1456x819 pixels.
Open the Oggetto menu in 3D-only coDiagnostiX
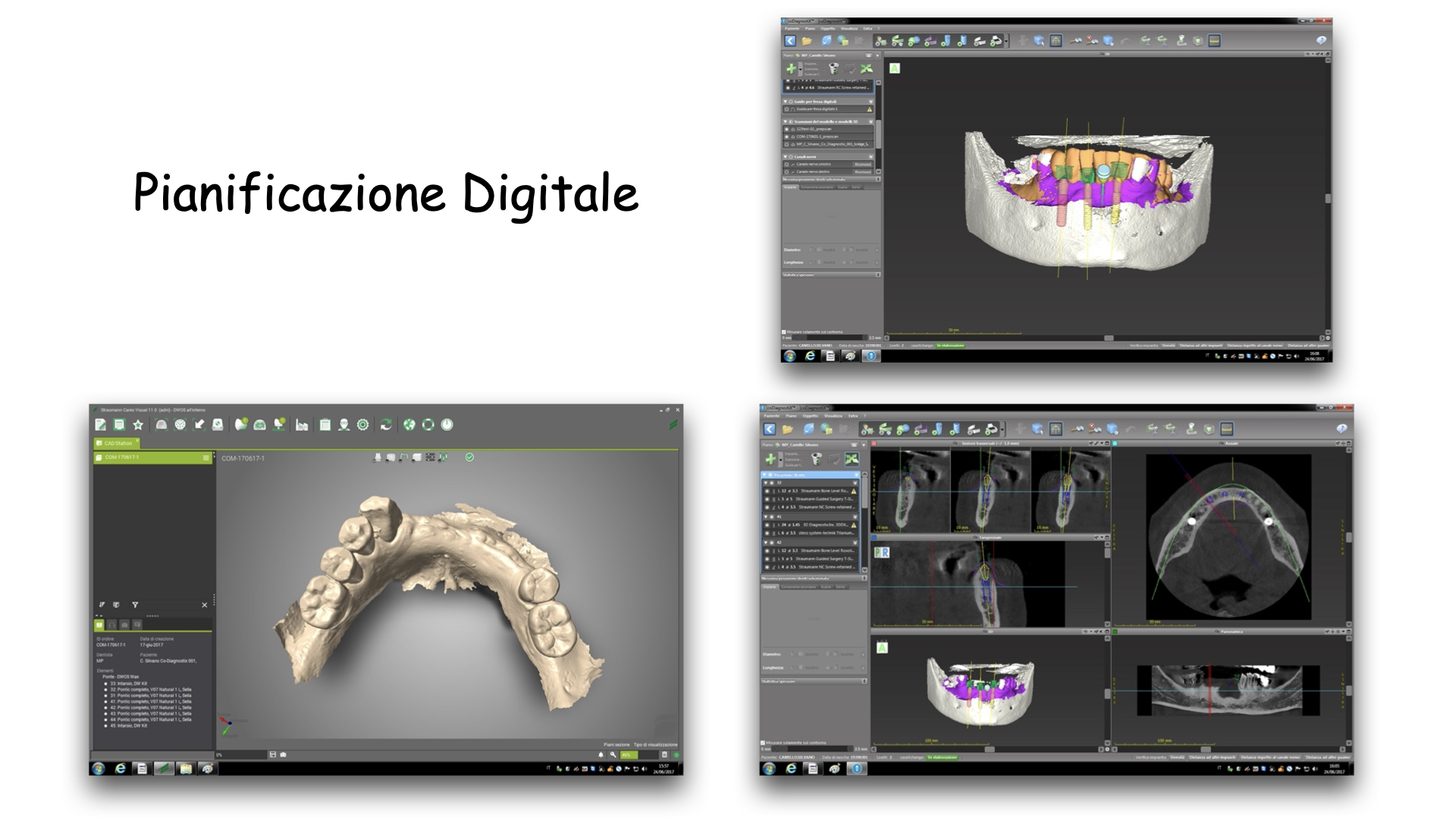coord(828,28)
